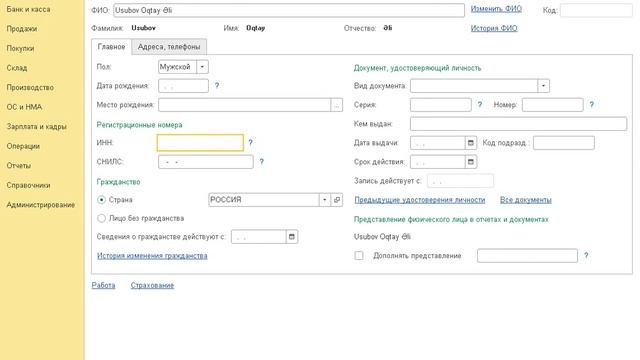Click the Кем выдан input field

point(518,124)
